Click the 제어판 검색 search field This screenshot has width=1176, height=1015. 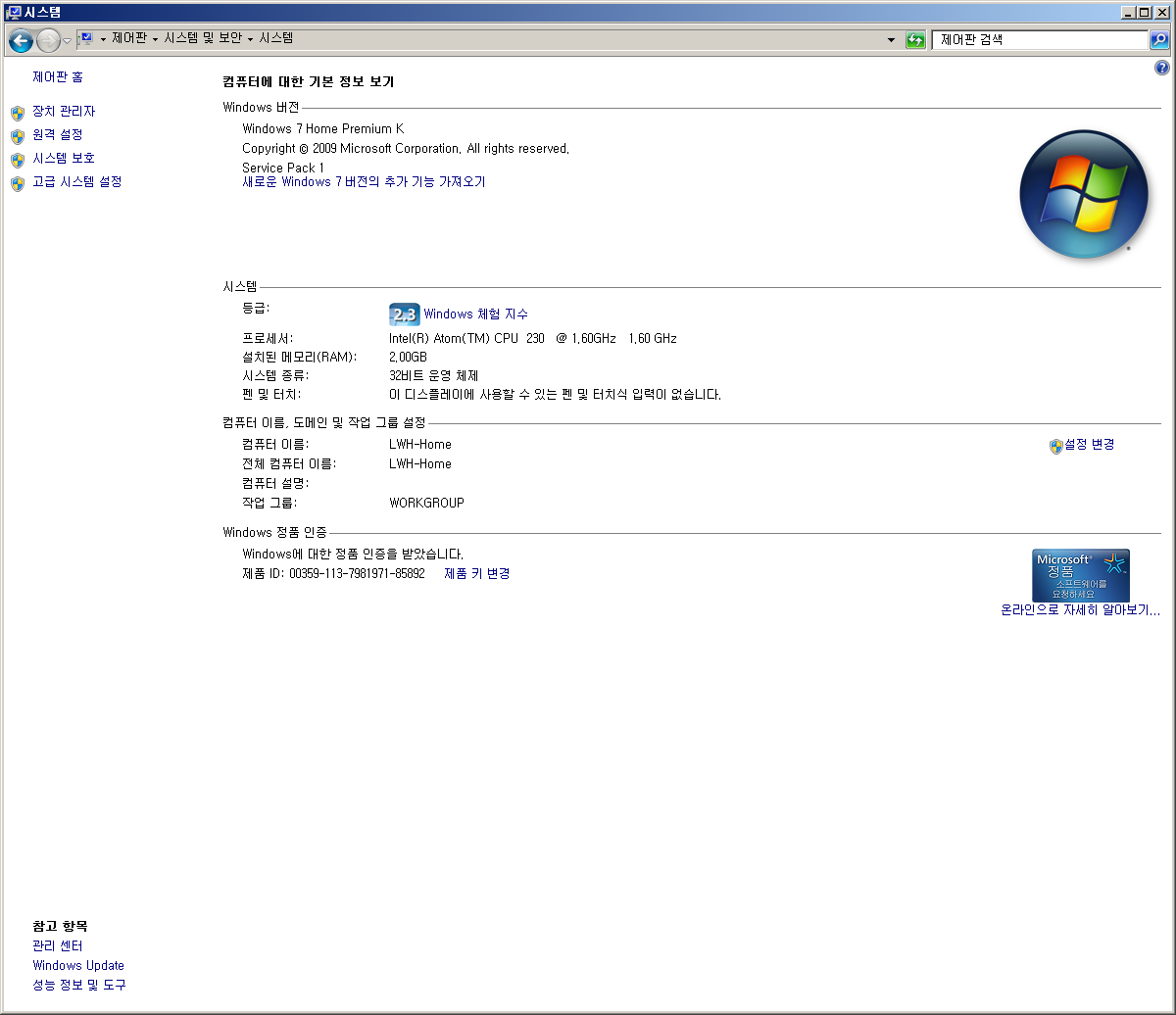tap(1040, 40)
